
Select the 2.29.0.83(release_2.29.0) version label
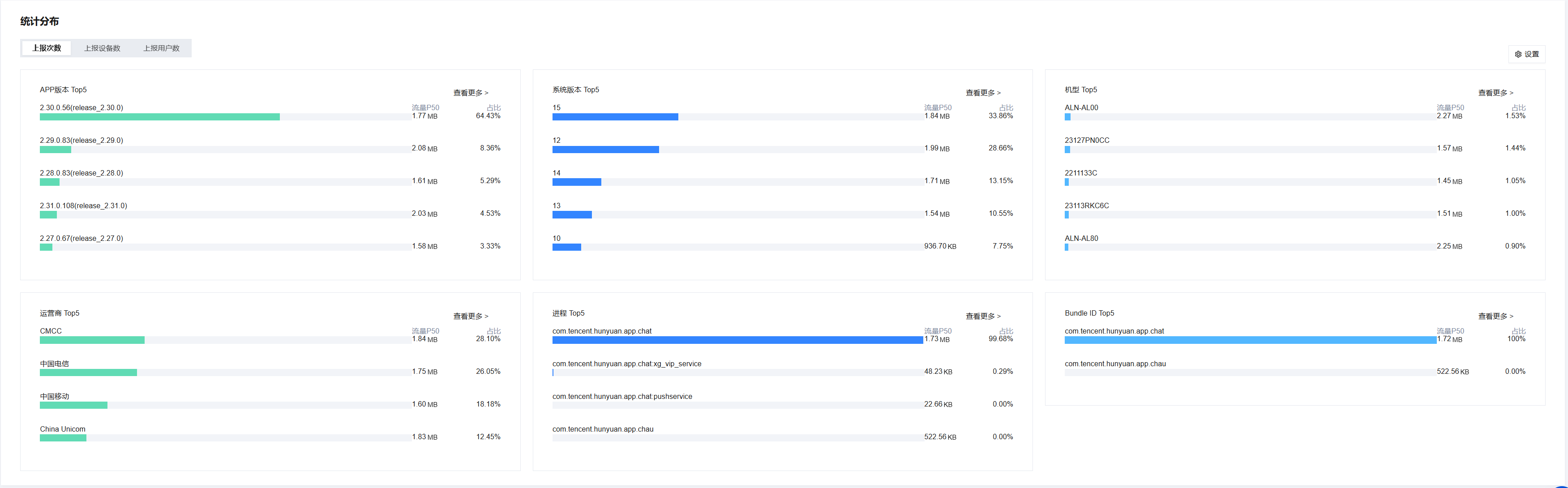tap(81, 141)
